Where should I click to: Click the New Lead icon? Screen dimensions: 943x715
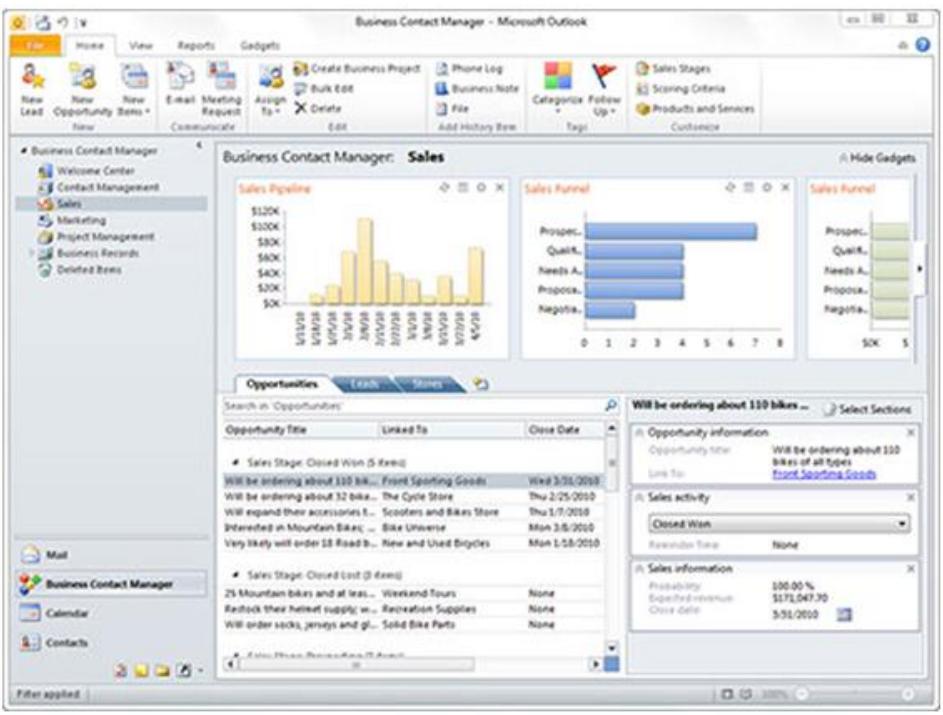click(x=32, y=90)
